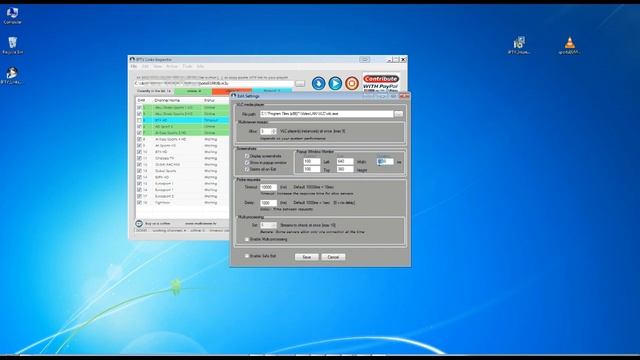This screenshot has width=640, height=360.
Task: Close the Edit Settings dialog
Action: [404, 96]
